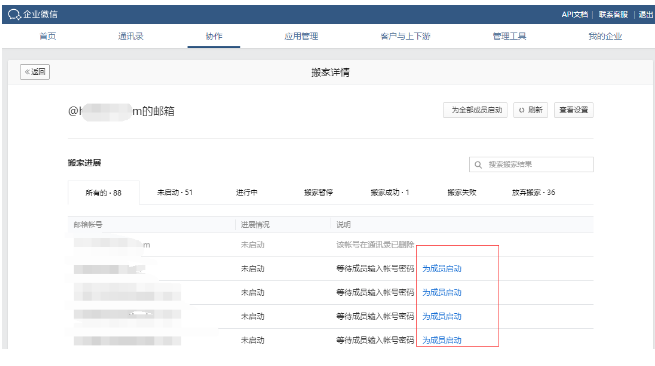Click the 刷新 refresh button
Viewport: 655px width, 366px height.
click(531, 110)
